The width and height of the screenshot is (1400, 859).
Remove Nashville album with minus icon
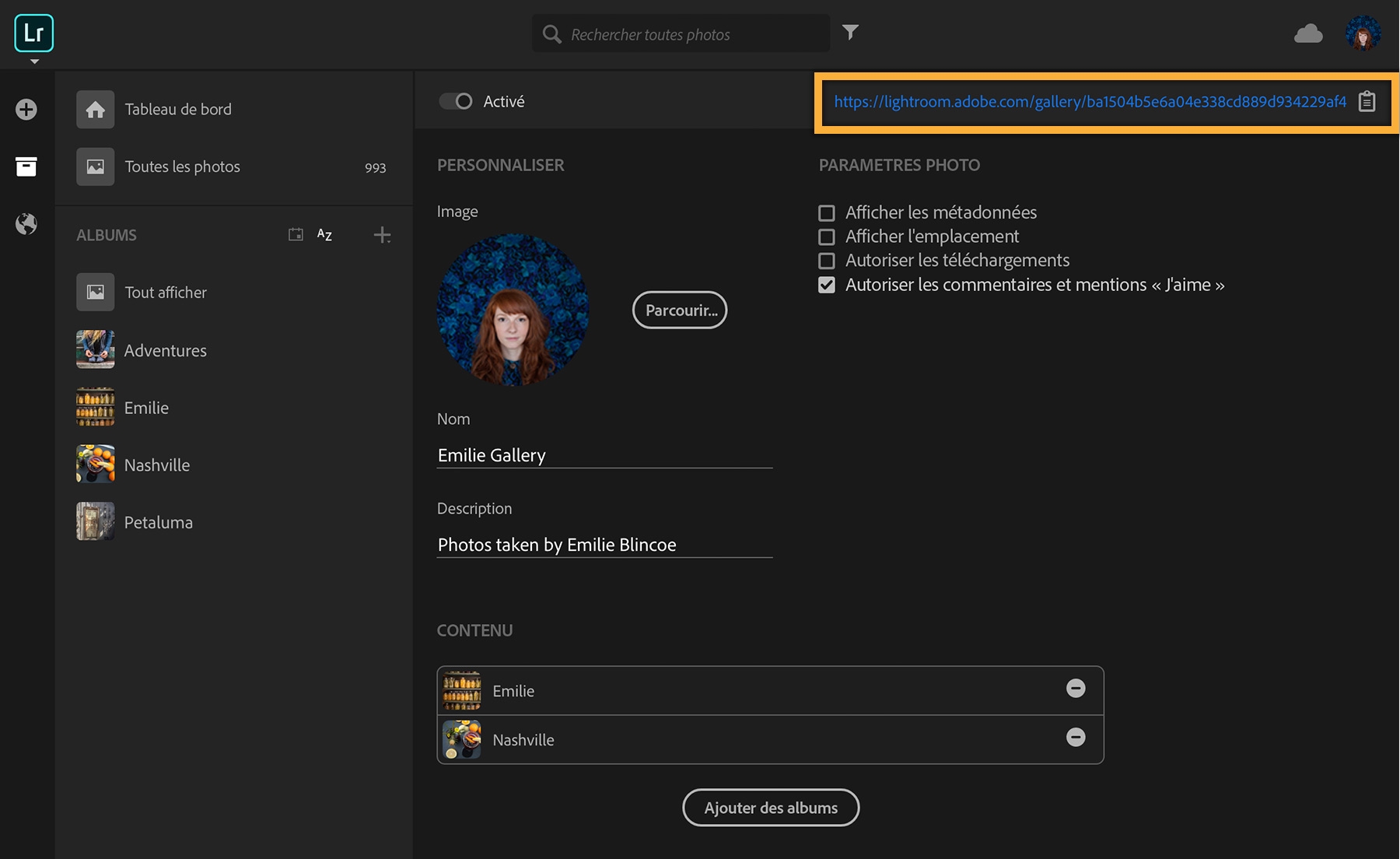pos(1076,738)
